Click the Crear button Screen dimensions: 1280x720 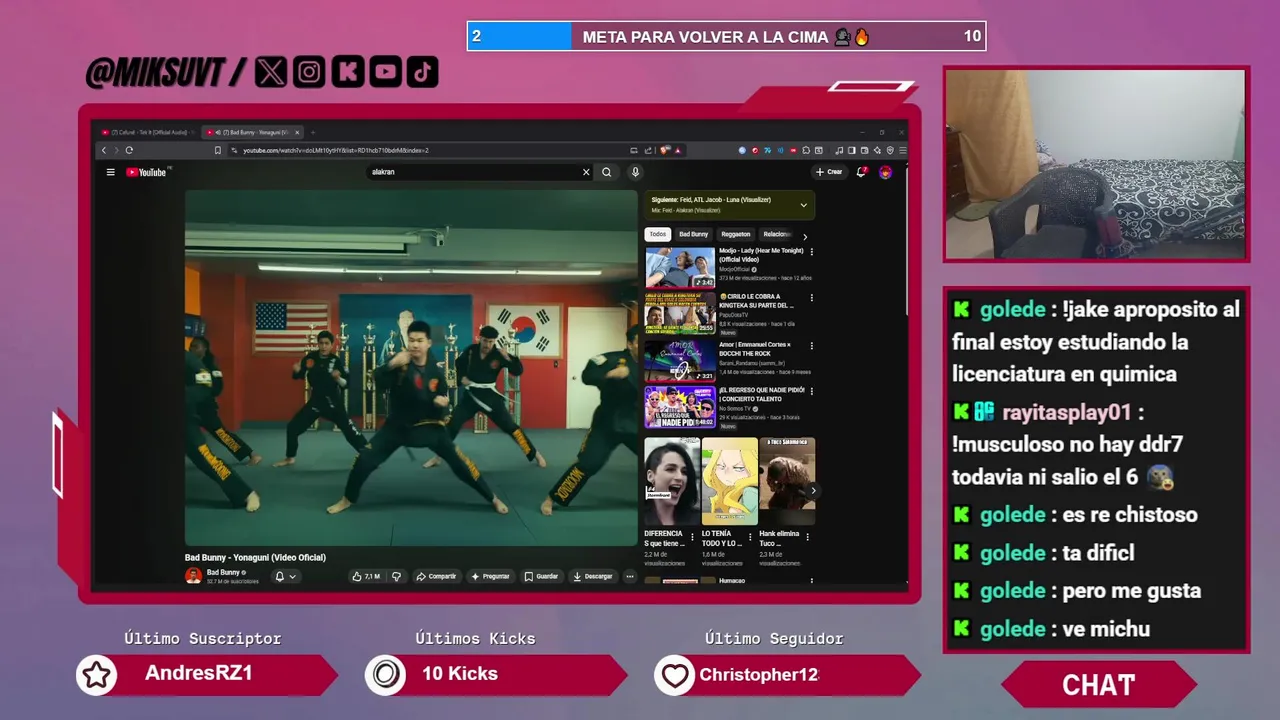[829, 172]
